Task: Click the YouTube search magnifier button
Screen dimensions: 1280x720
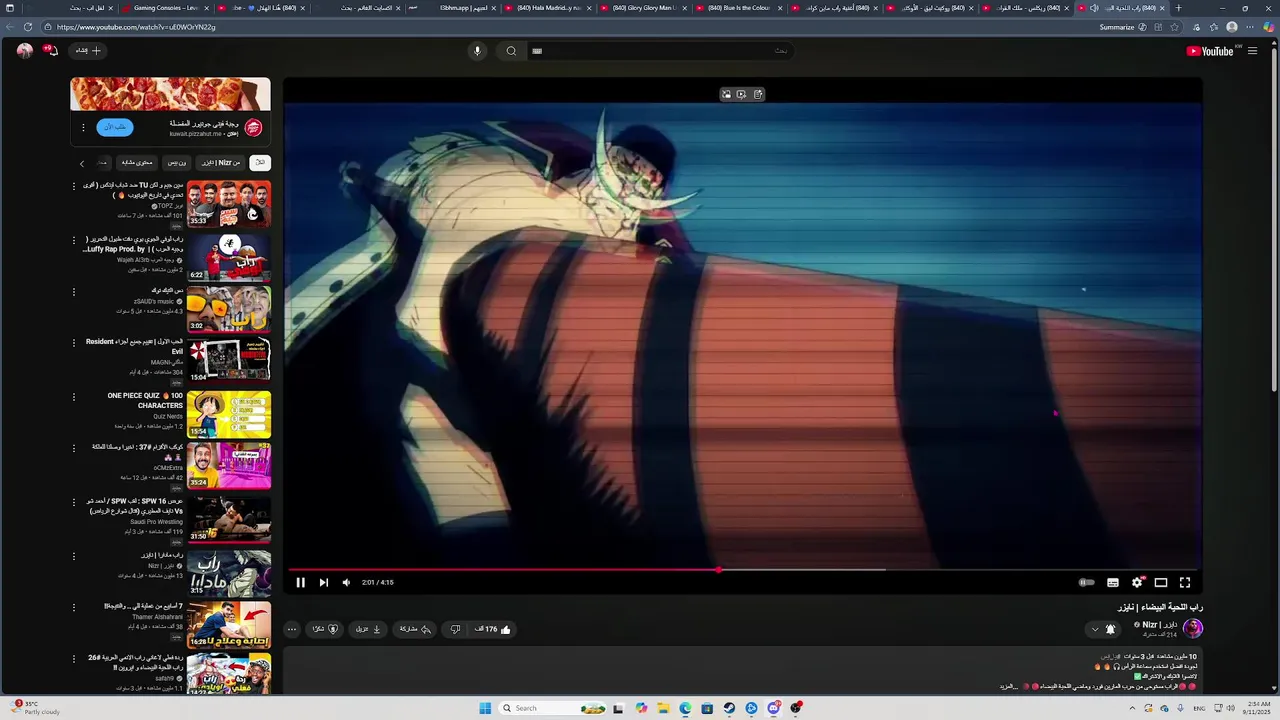Action: click(x=511, y=51)
